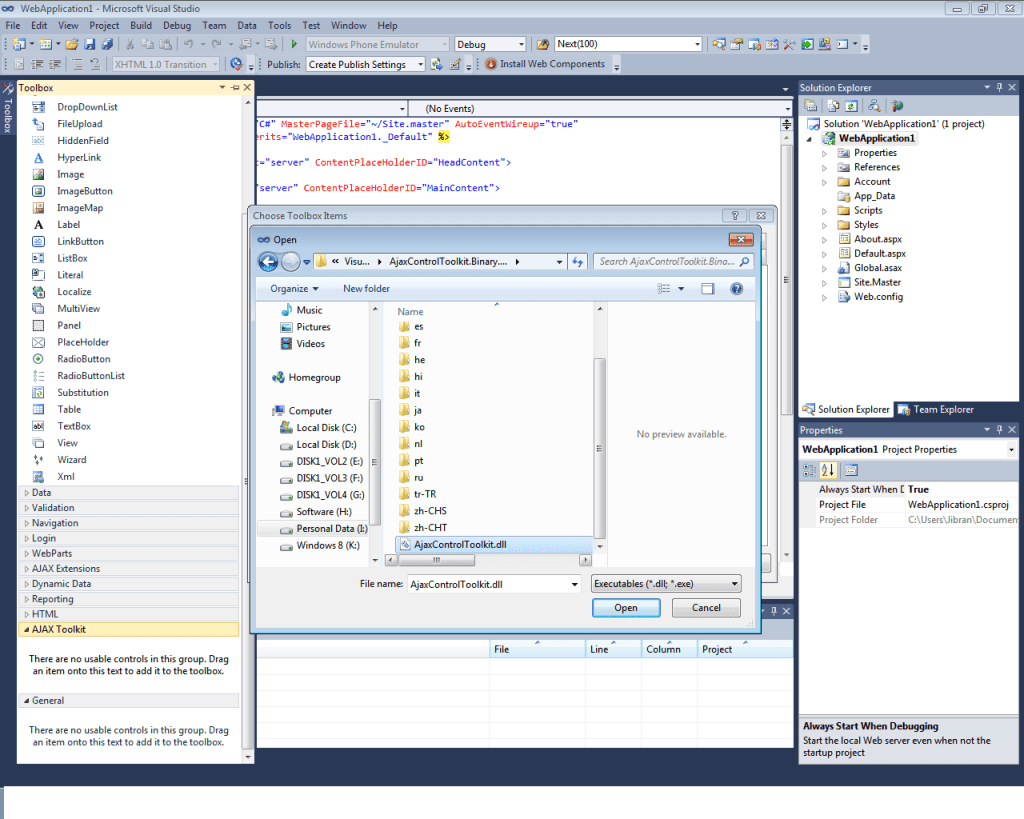The image size is (1024, 819).
Task: Click the File name input field
Action: [x=488, y=584]
